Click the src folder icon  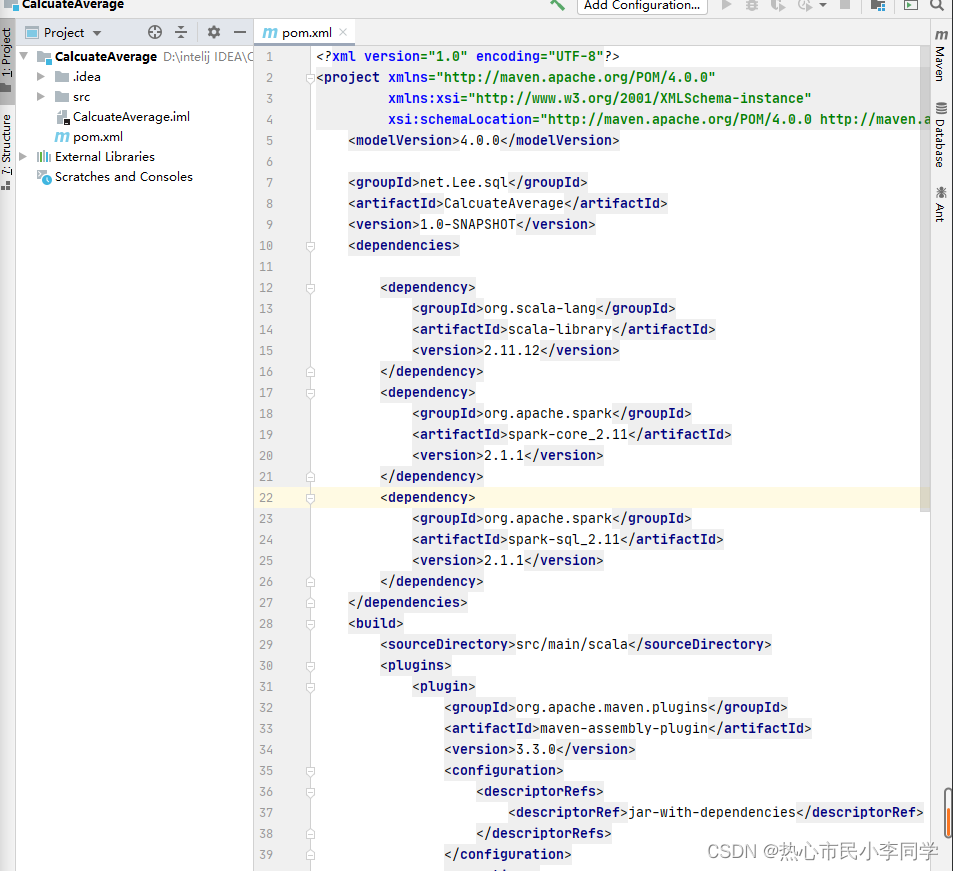tap(62, 97)
